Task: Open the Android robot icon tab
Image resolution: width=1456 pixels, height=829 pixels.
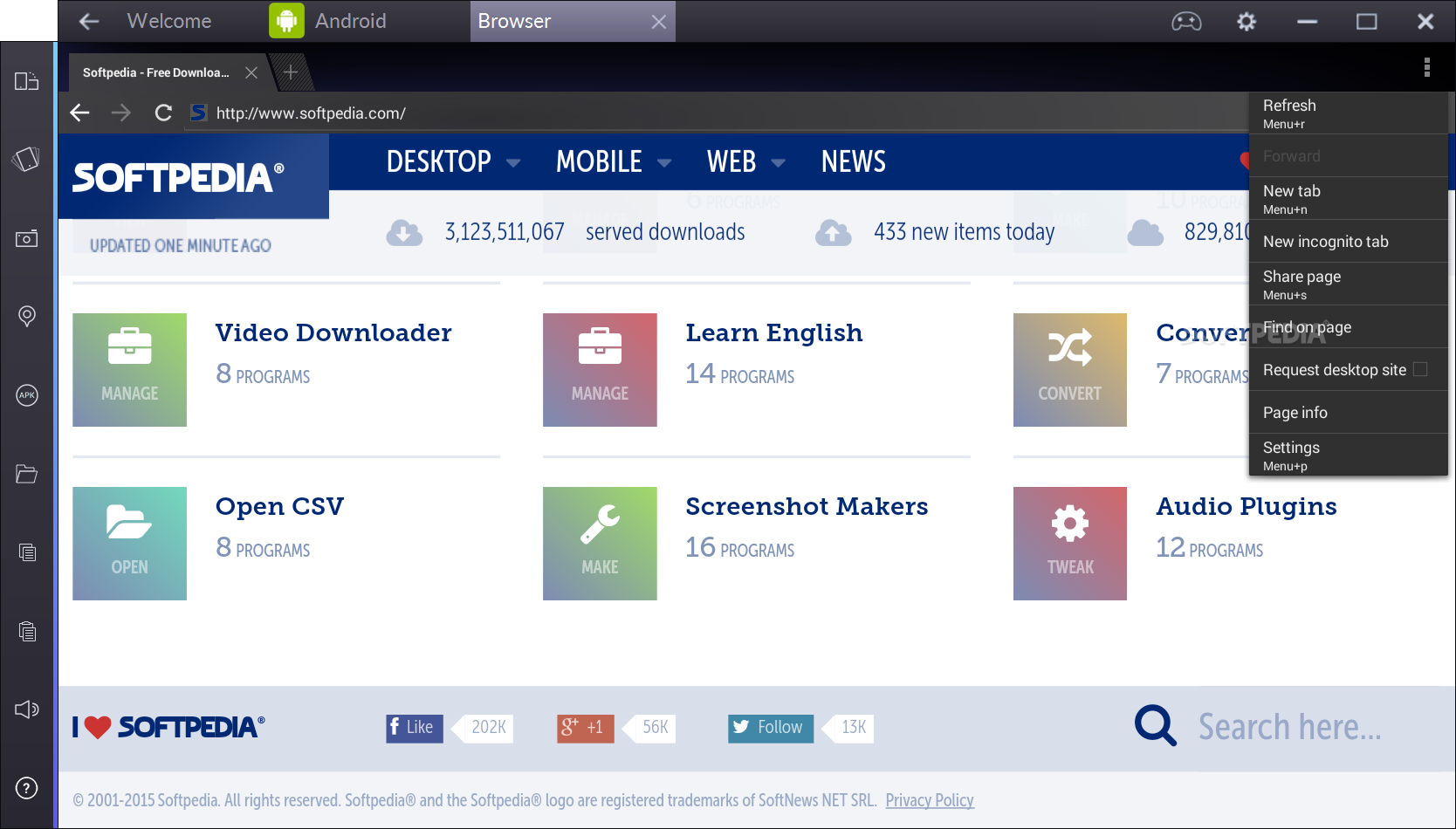Action: [286, 21]
